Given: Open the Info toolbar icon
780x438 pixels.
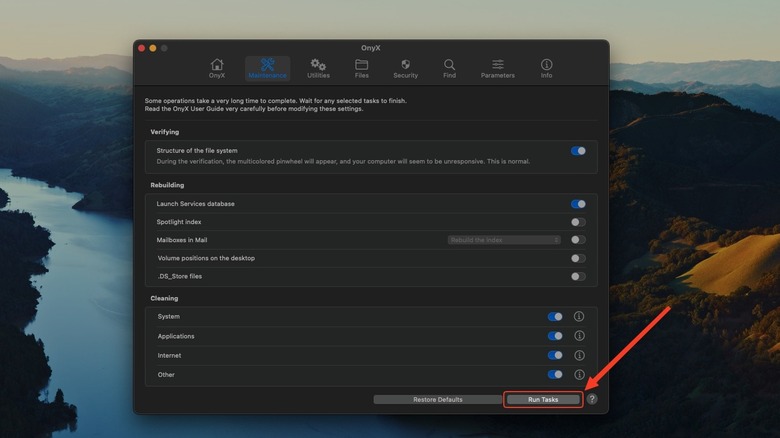Looking at the screenshot, I should coord(546,68).
